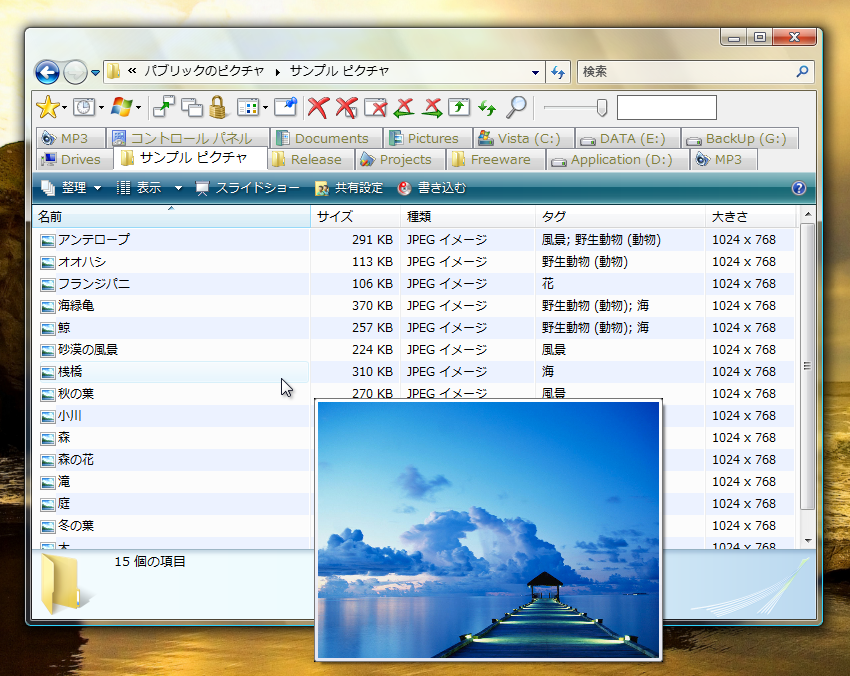850x676 pixels.
Task: Click the toolbar slider handle
Action: click(x=601, y=107)
